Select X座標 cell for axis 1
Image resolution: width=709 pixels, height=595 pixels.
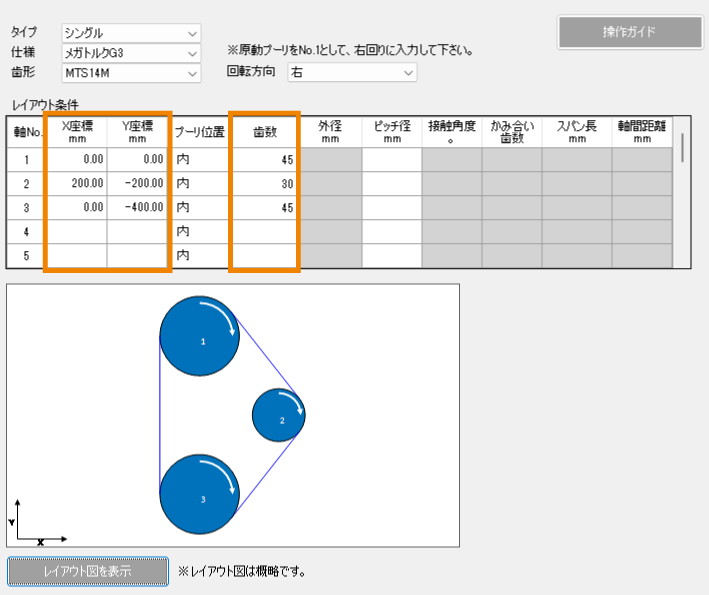click(x=77, y=159)
